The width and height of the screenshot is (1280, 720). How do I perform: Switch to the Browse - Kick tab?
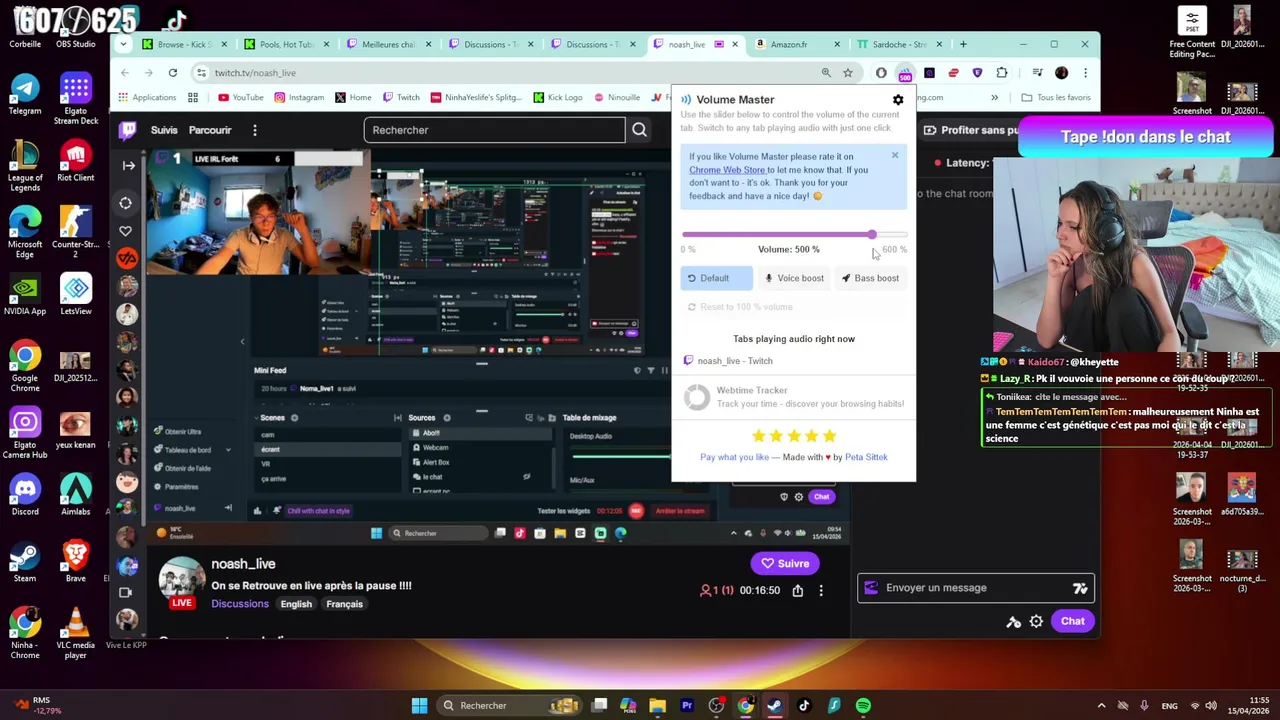click(x=186, y=44)
